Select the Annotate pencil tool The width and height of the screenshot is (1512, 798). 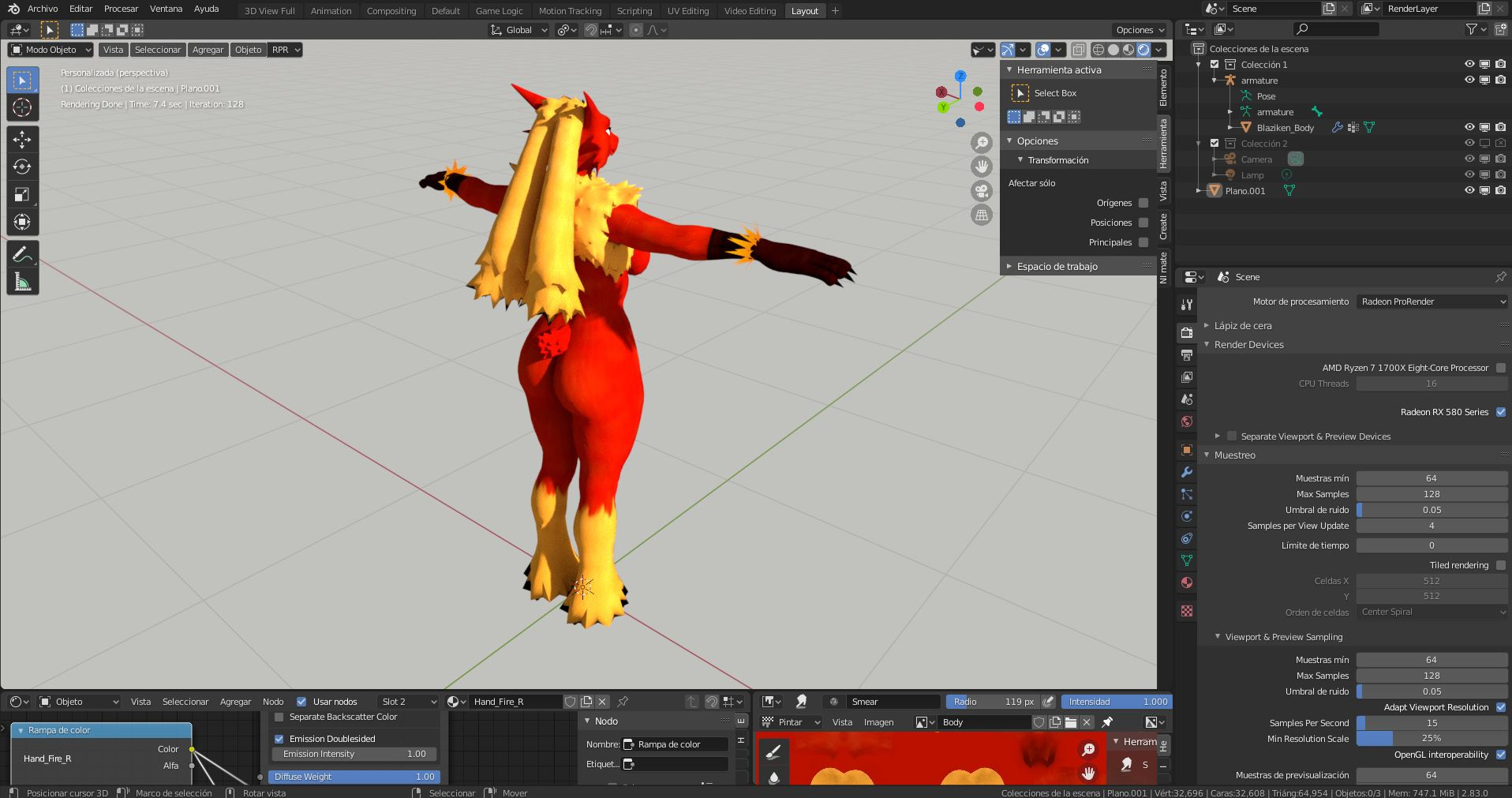22,254
